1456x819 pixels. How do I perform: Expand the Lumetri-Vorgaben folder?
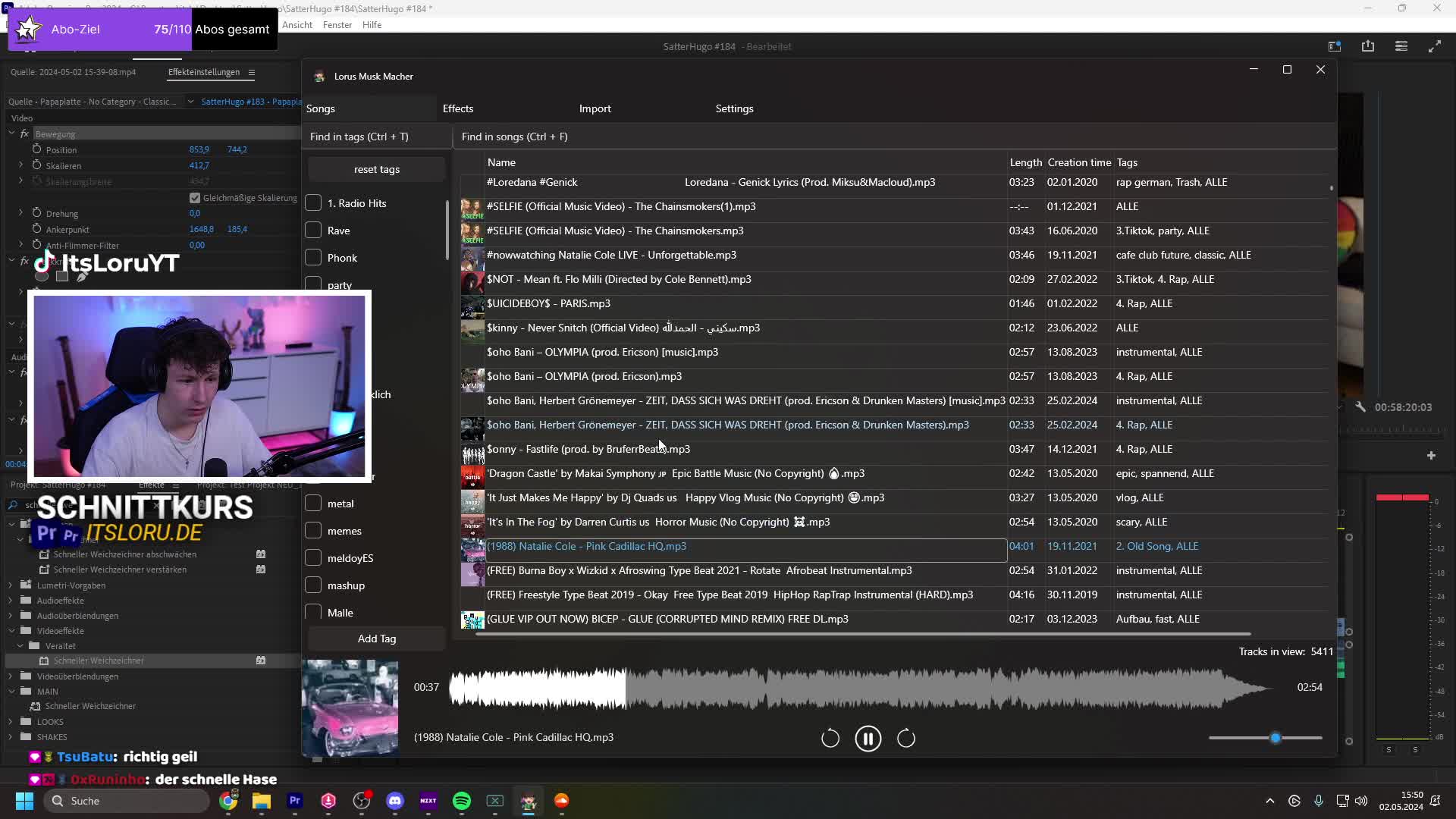click(11, 585)
